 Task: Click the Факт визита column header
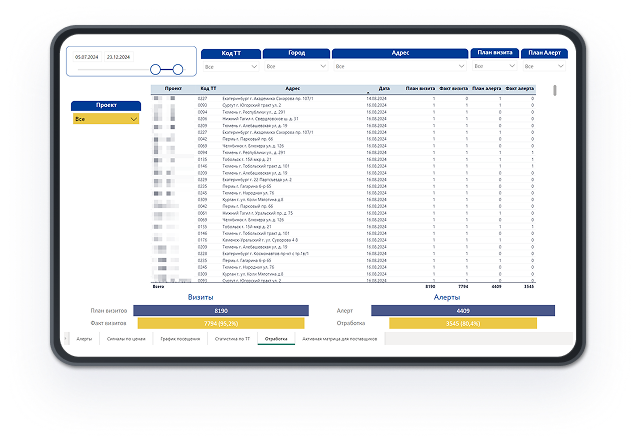453,88
